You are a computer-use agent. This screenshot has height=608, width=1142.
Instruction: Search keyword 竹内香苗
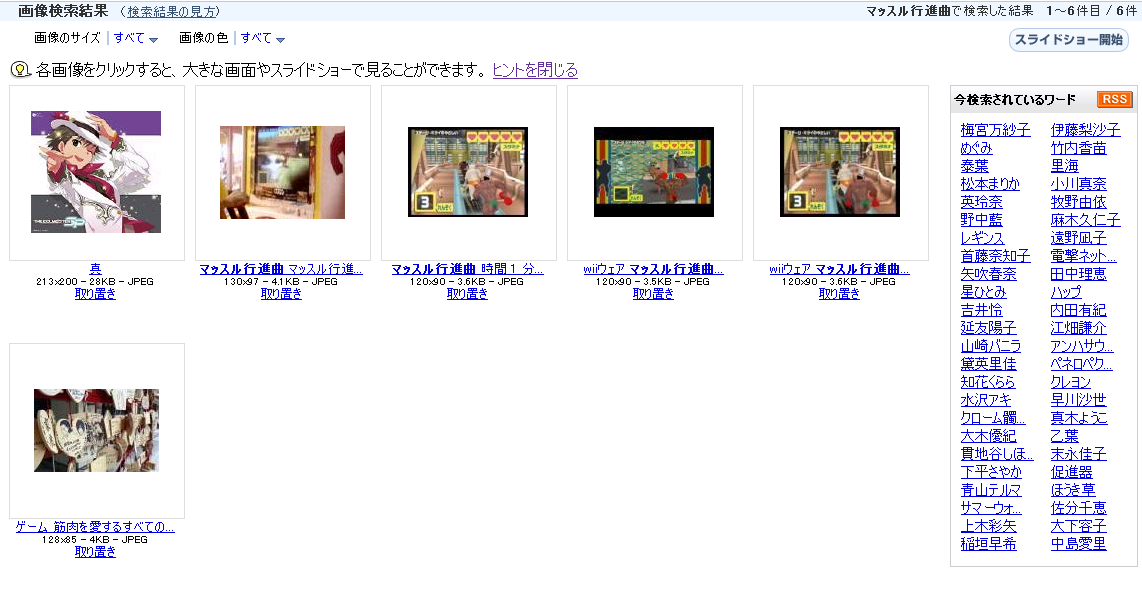coord(1079,148)
